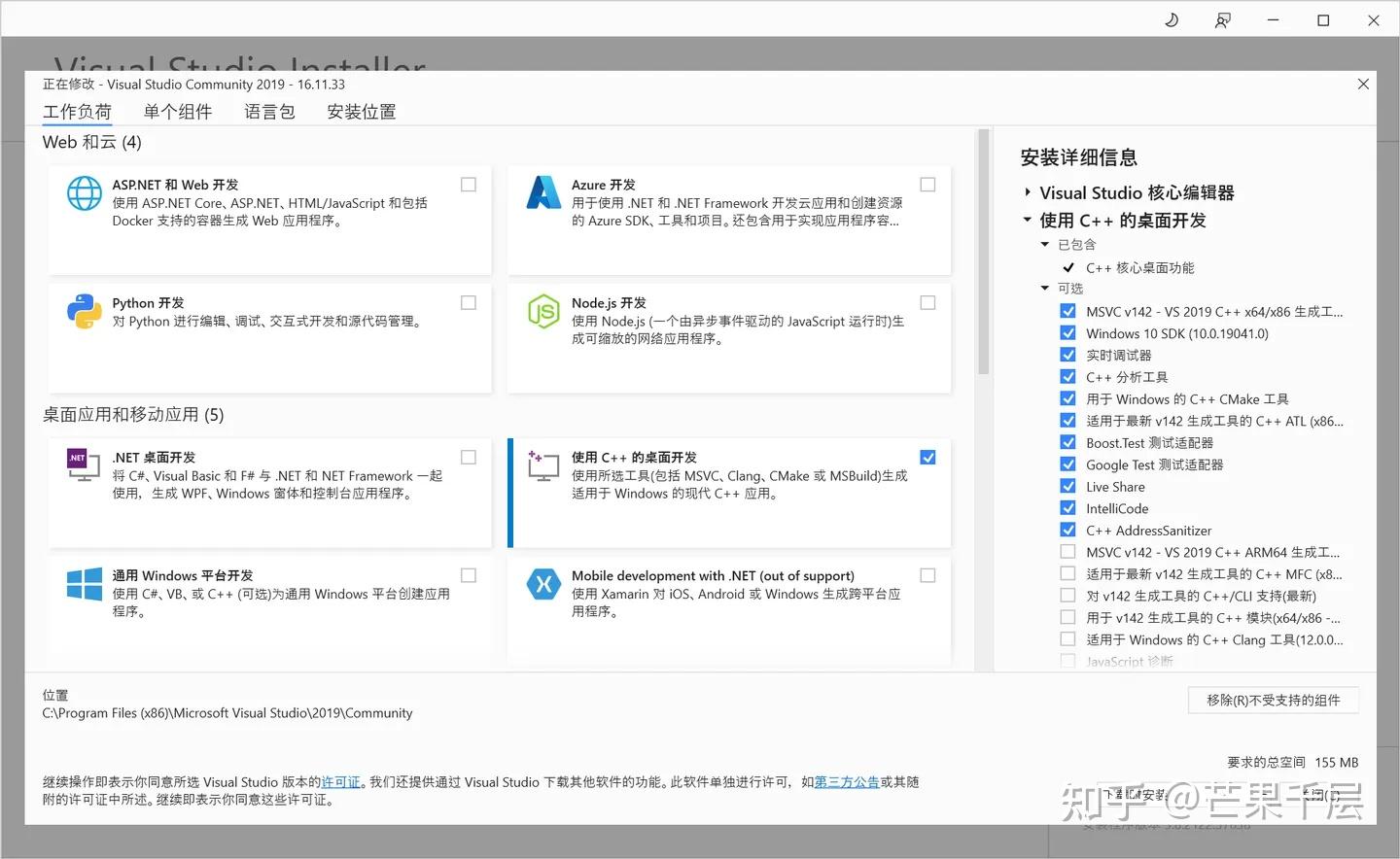Select the Python development icon
This screenshot has width=1400, height=859.
pos(84,312)
